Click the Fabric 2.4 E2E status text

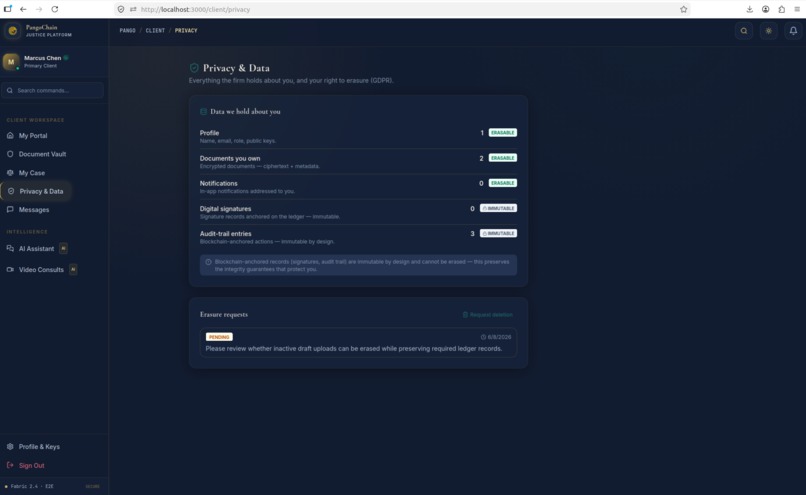click(x=32, y=486)
